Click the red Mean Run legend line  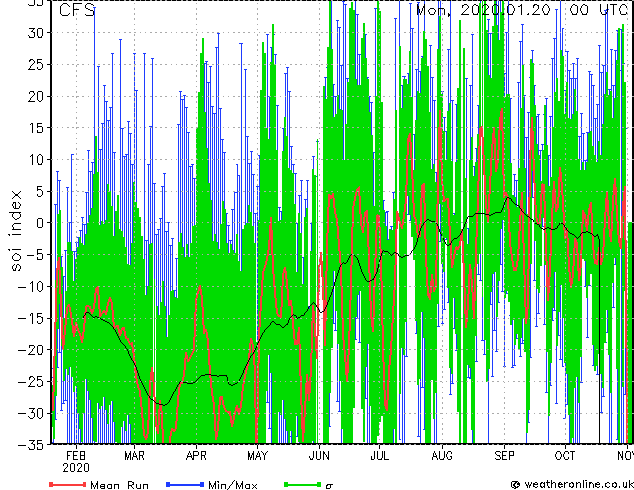point(68,484)
